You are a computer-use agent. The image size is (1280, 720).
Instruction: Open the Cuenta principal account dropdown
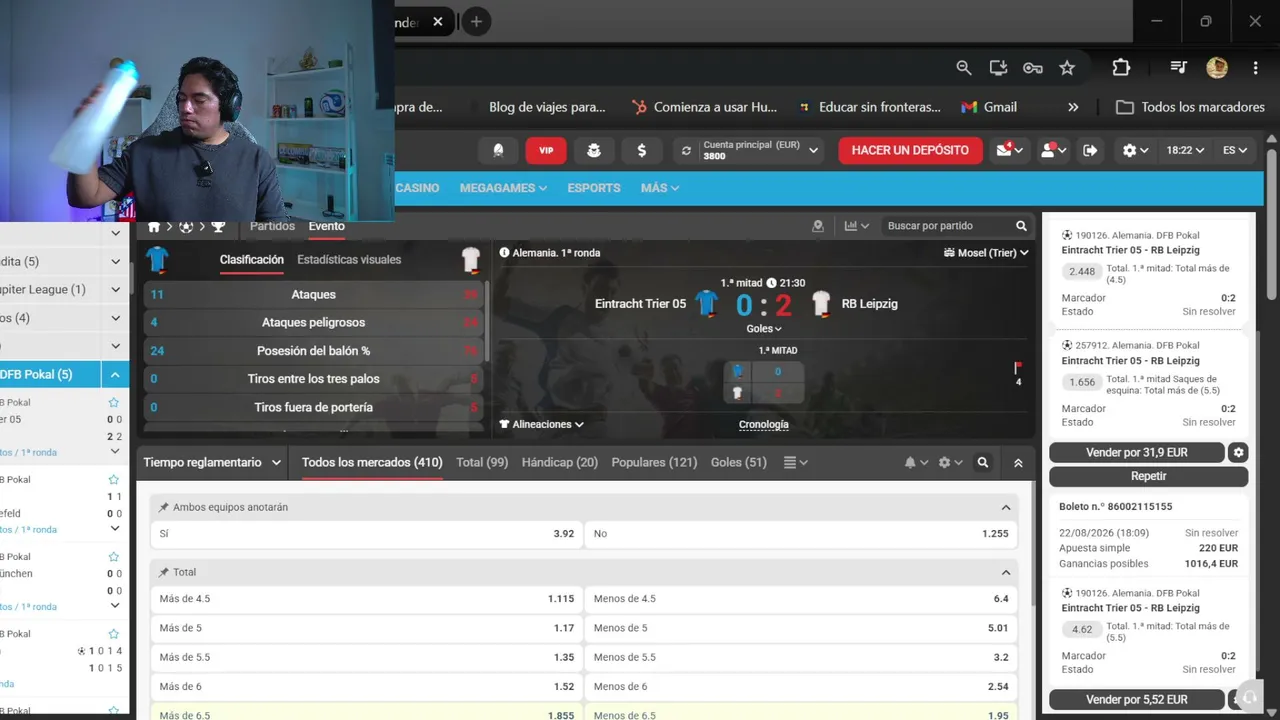(750, 150)
